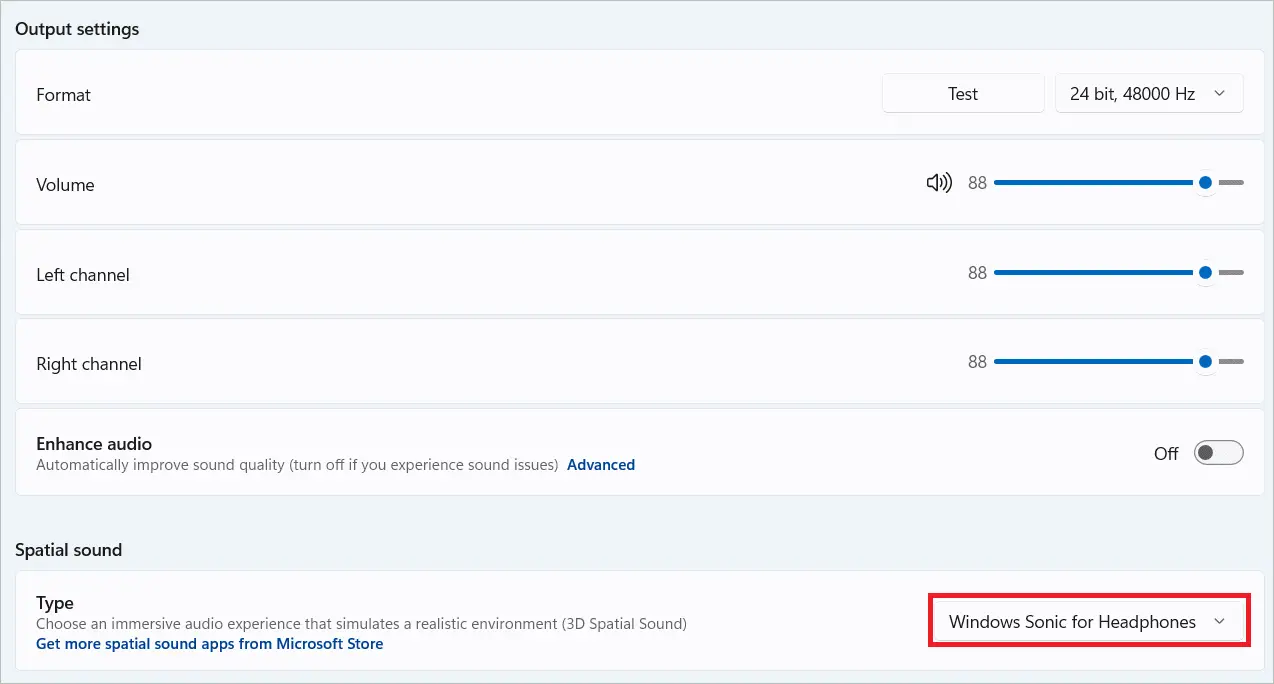The width and height of the screenshot is (1274, 684).
Task: Click the Left channel value 88 label
Action: pyautogui.click(x=977, y=273)
